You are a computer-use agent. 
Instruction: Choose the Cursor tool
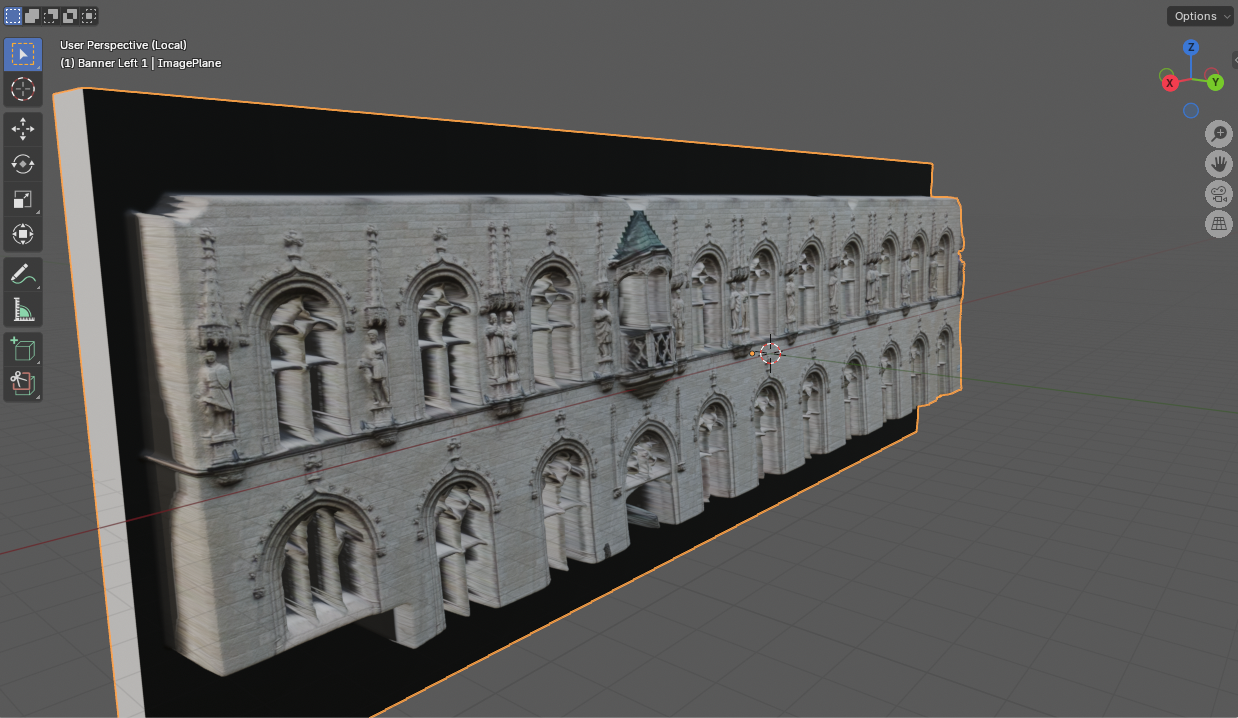pyautogui.click(x=23, y=89)
